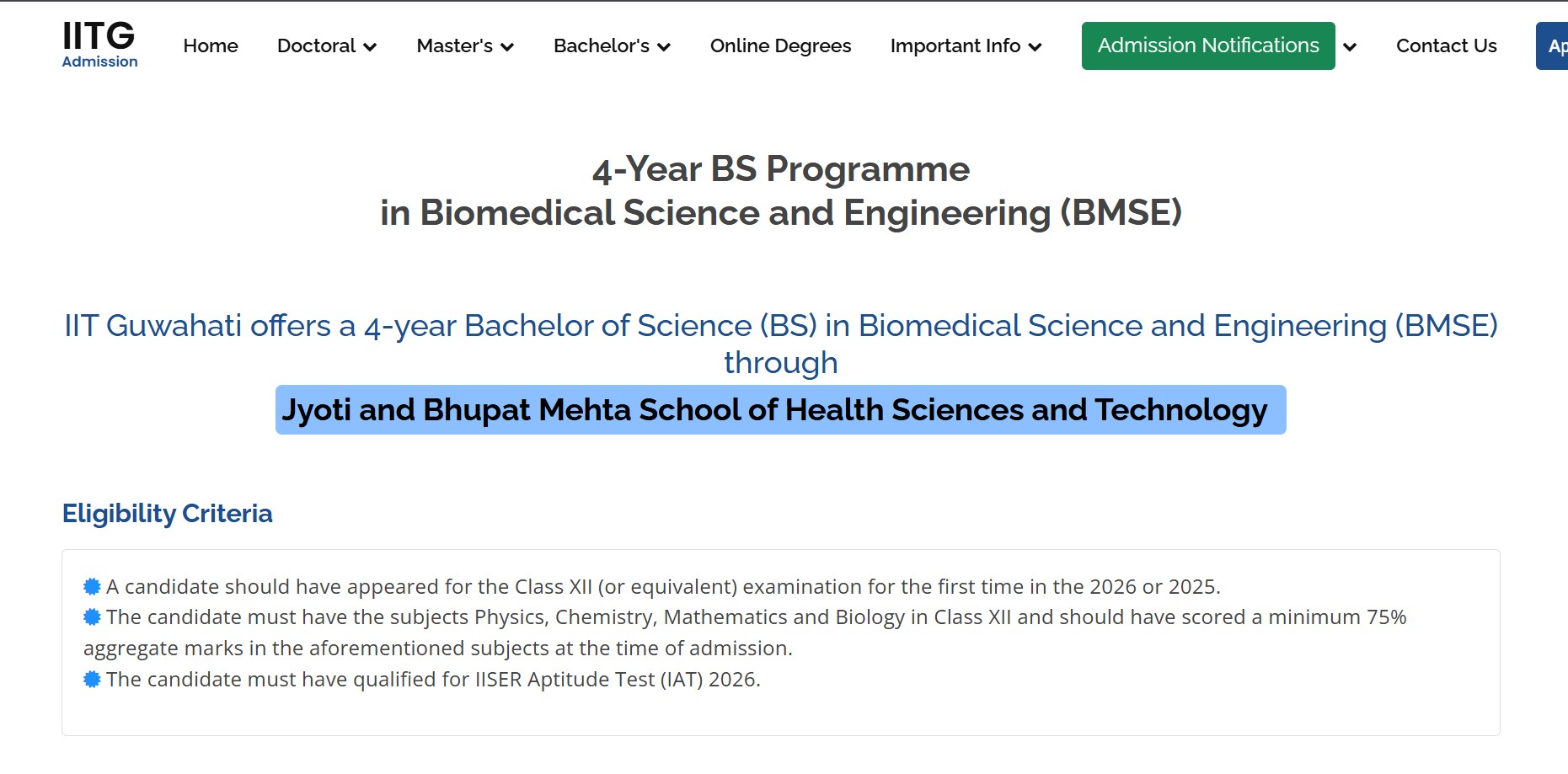The image size is (1568, 774).
Task: Expand the Bachelor's dropdown chevron
Action: tap(664, 47)
